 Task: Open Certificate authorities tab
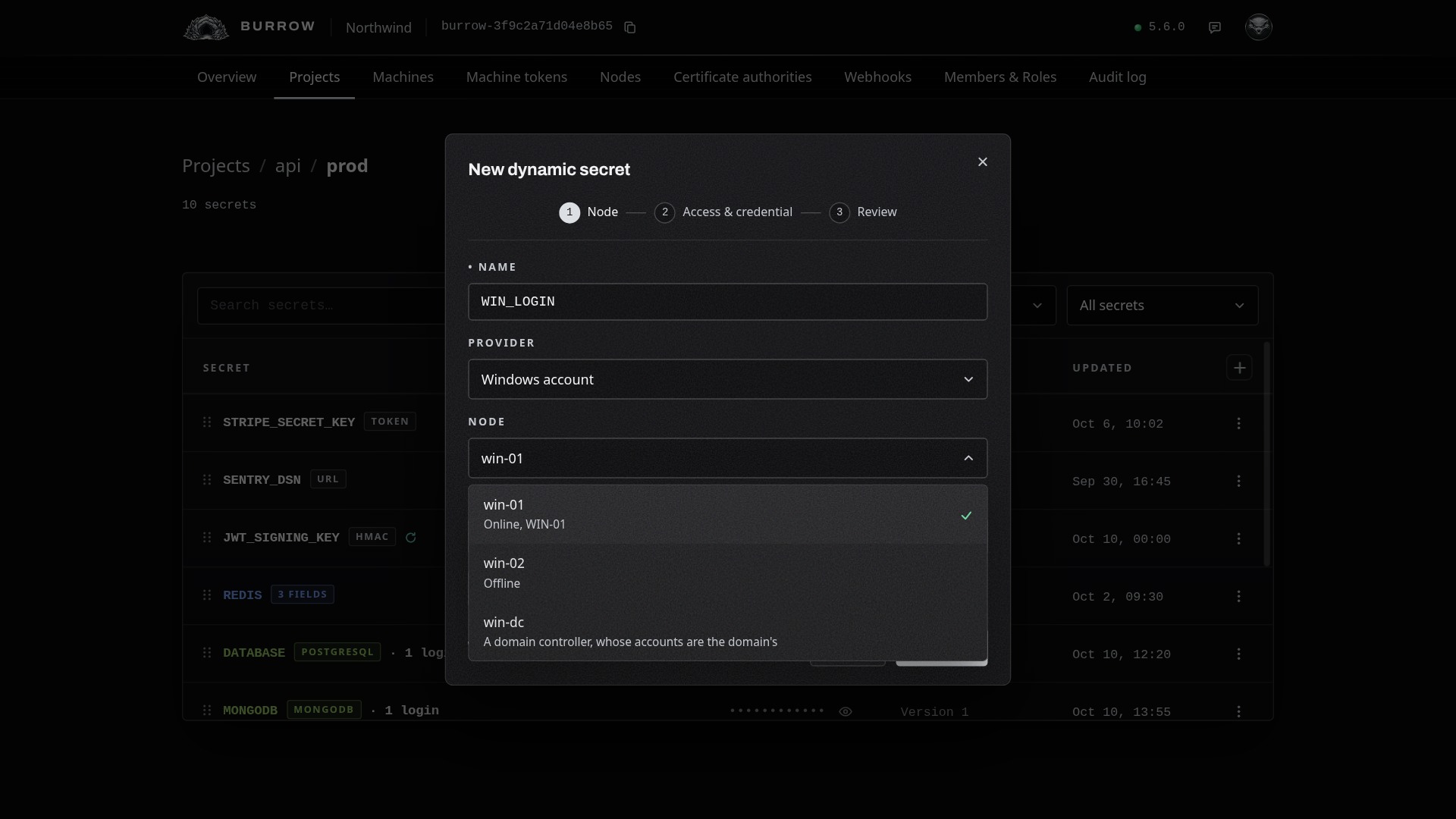[742, 77]
